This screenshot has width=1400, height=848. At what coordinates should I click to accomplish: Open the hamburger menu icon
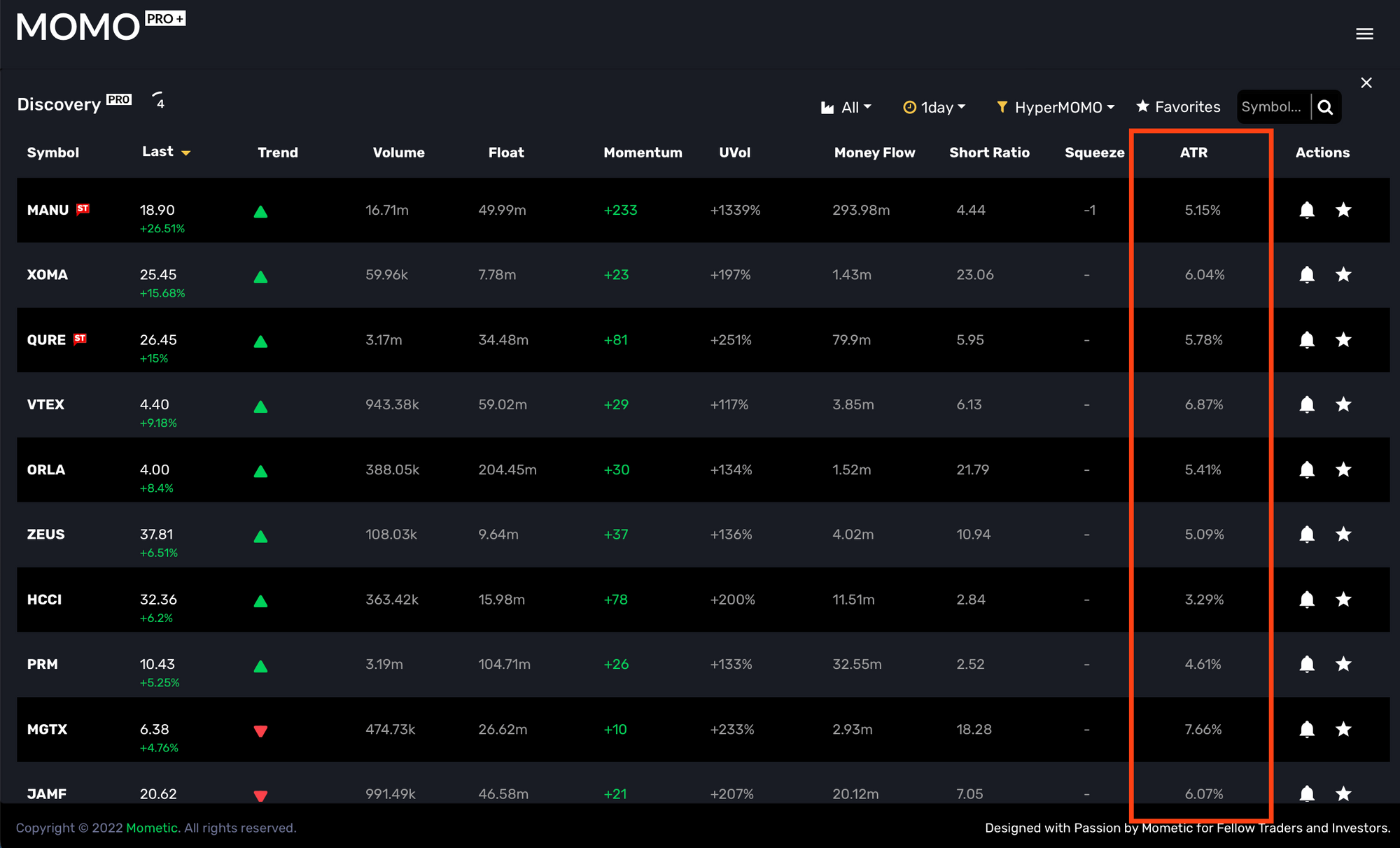1364,34
